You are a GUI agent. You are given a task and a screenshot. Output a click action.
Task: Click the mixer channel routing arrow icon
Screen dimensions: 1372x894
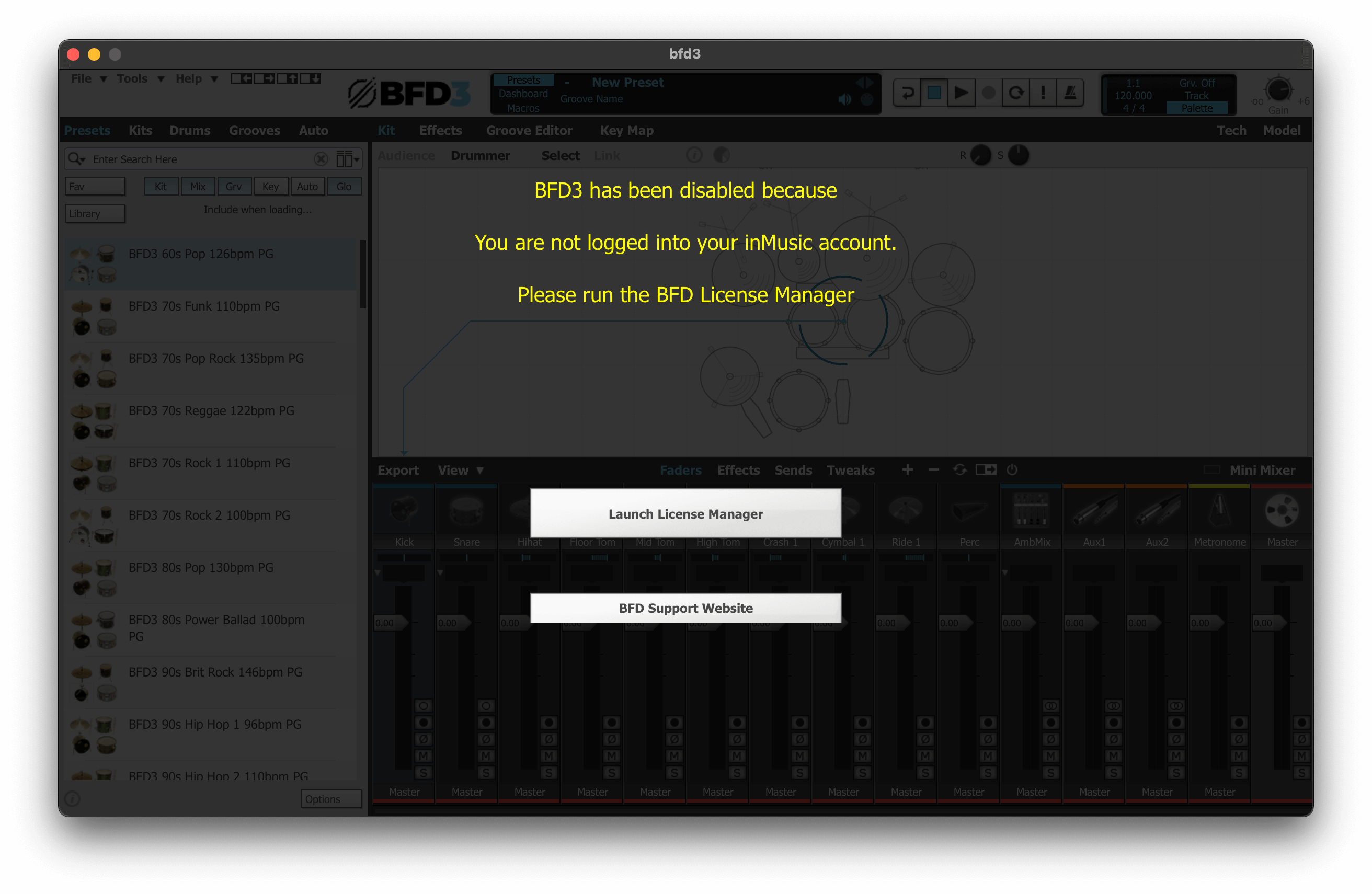coord(986,470)
